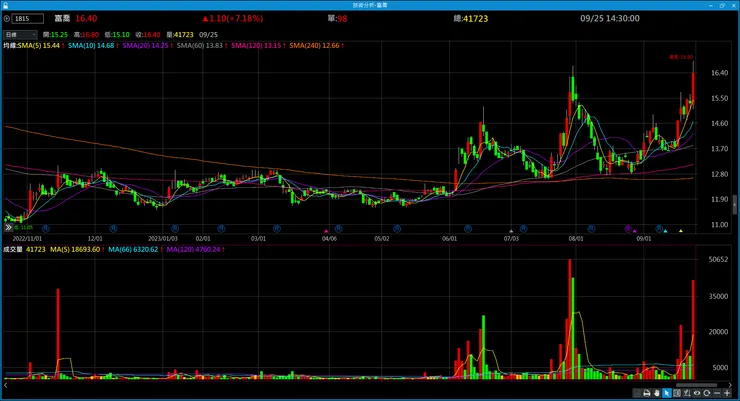Click the greyed chart toolbar icon left of printer

[637, 393]
